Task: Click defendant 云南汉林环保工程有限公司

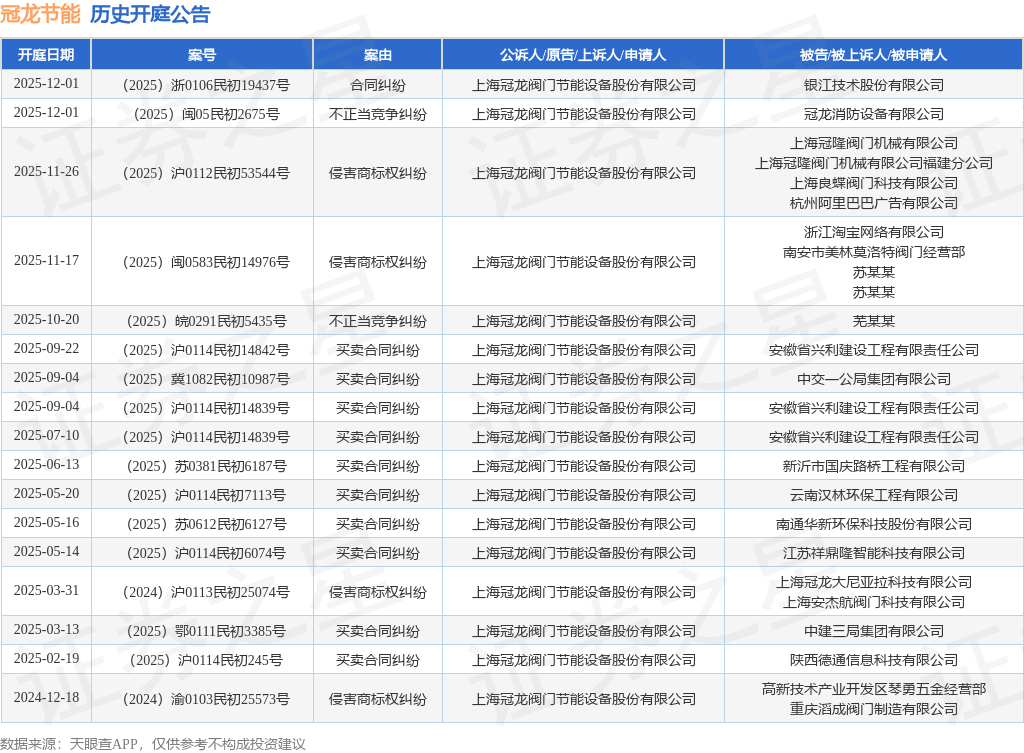Action: [x=873, y=495]
